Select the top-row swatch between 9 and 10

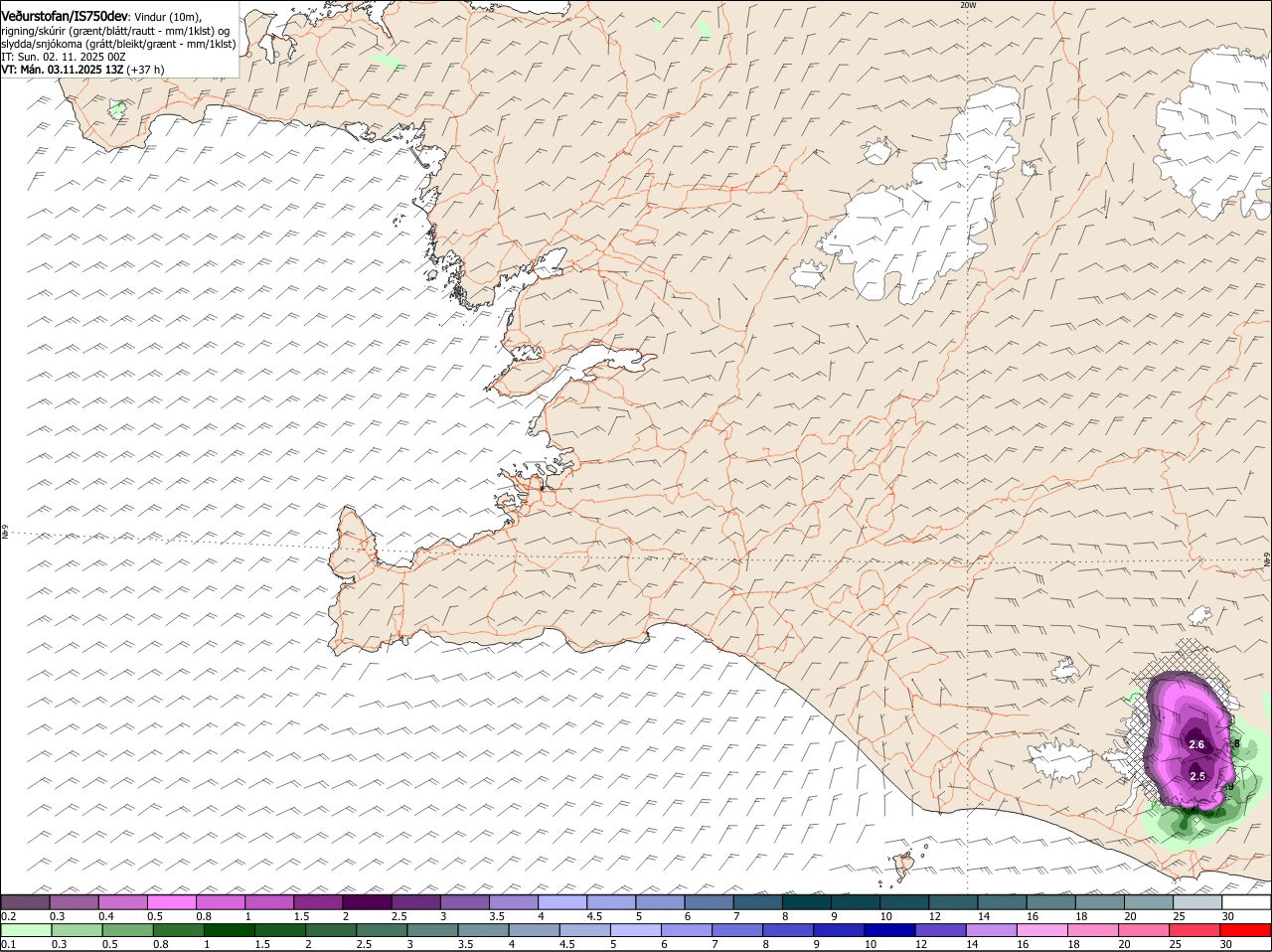pyautogui.click(x=855, y=901)
